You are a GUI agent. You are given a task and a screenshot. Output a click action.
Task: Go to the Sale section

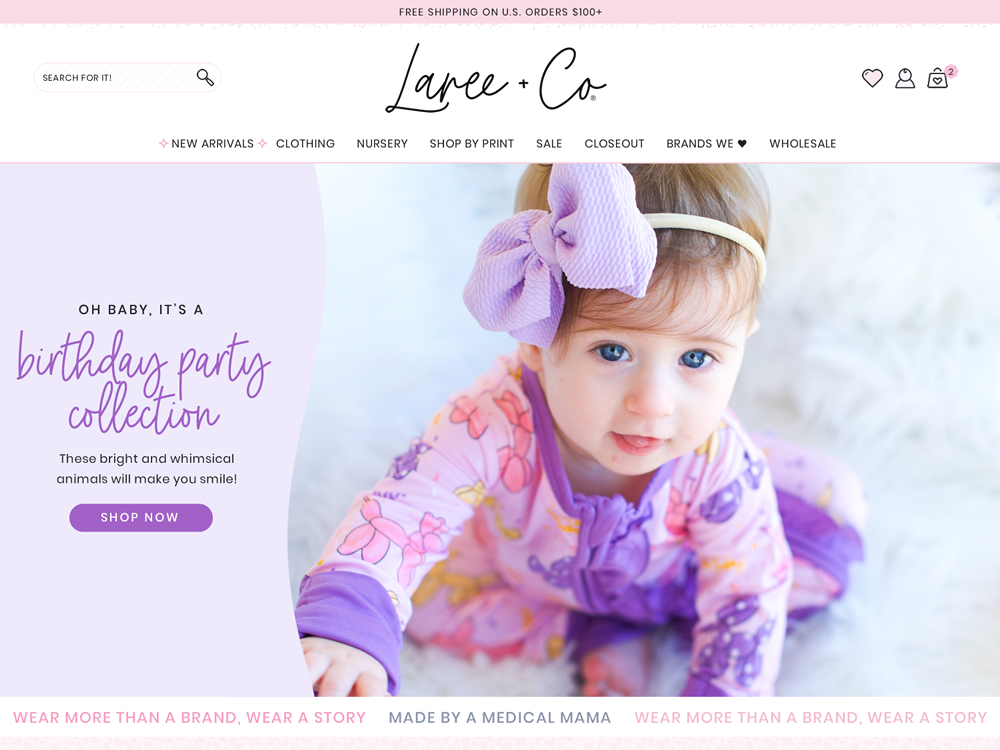point(549,143)
